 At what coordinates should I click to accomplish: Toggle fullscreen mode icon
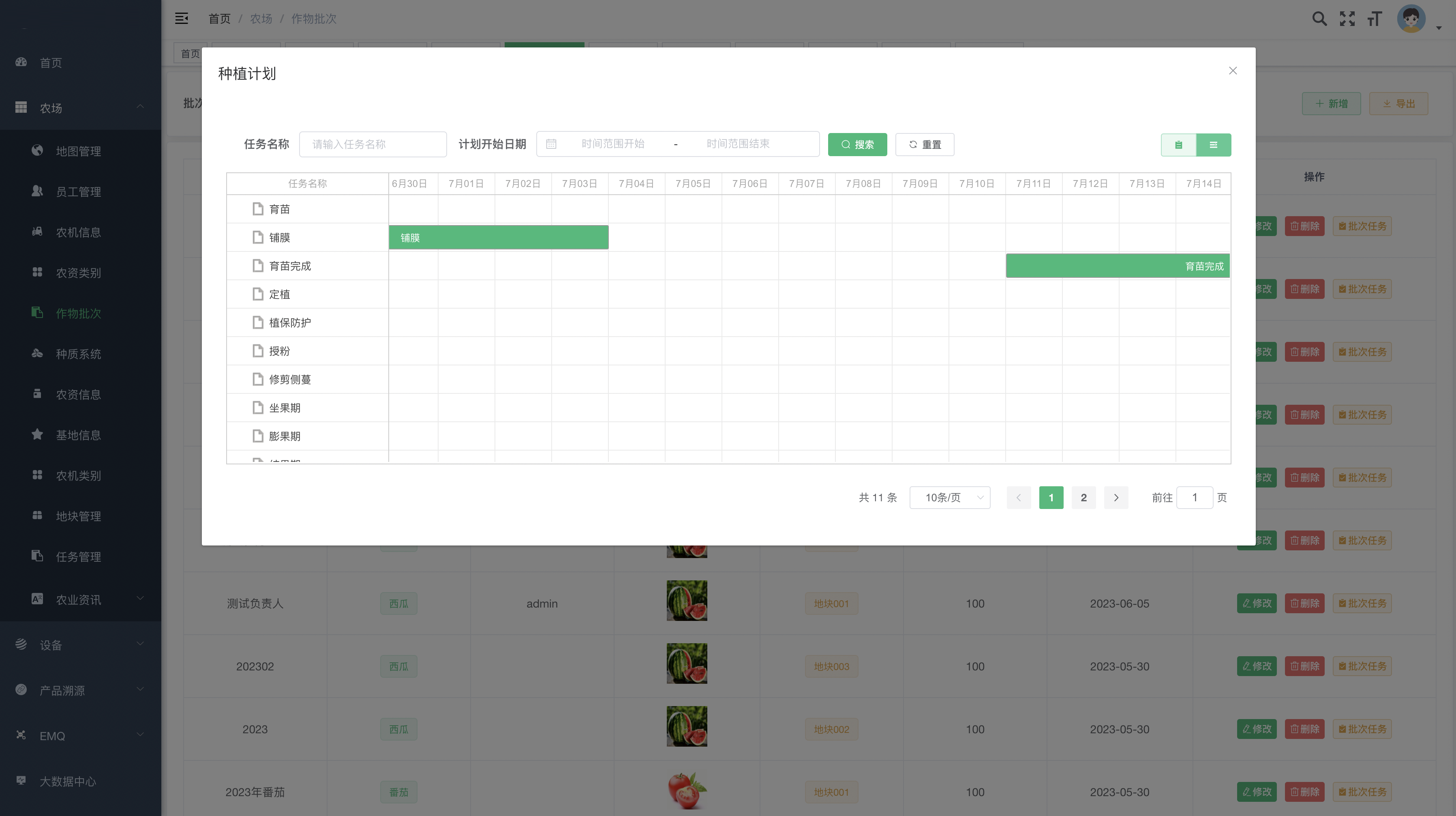(x=1347, y=19)
